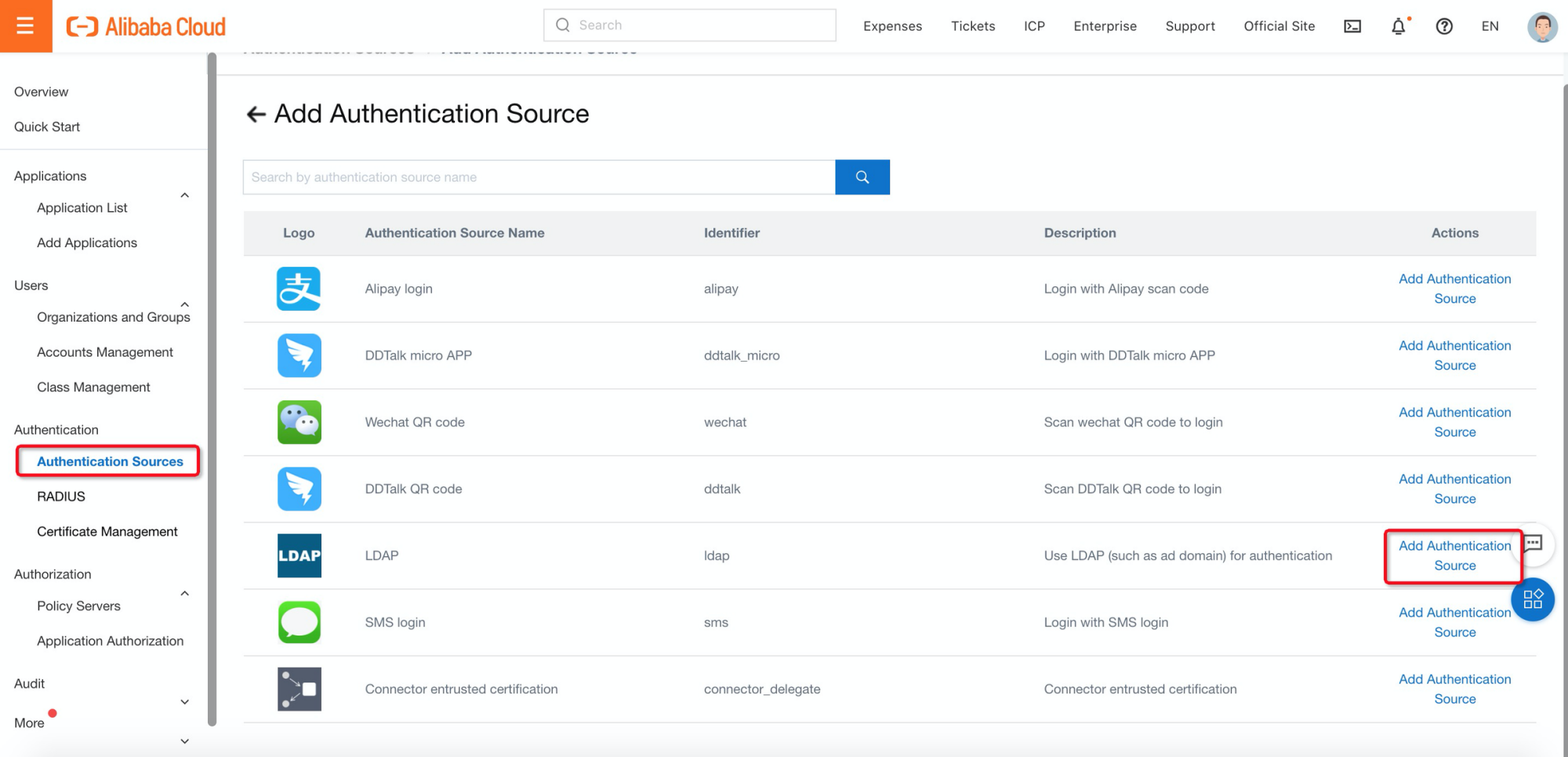The height and width of the screenshot is (757, 1568).
Task: Collapse the Users section in sidebar
Action: tap(184, 304)
